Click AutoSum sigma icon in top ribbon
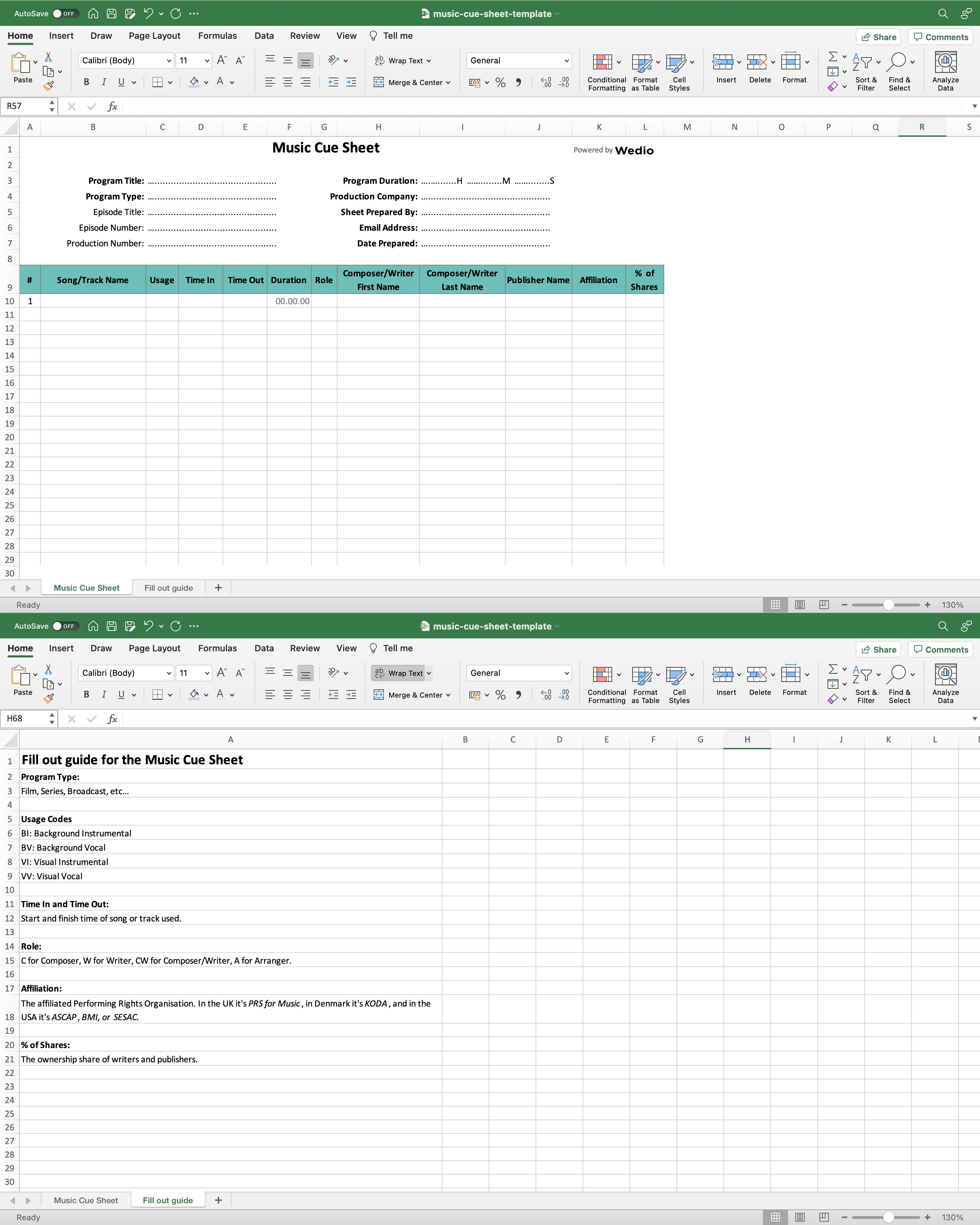The height and width of the screenshot is (1225, 980). click(x=833, y=56)
